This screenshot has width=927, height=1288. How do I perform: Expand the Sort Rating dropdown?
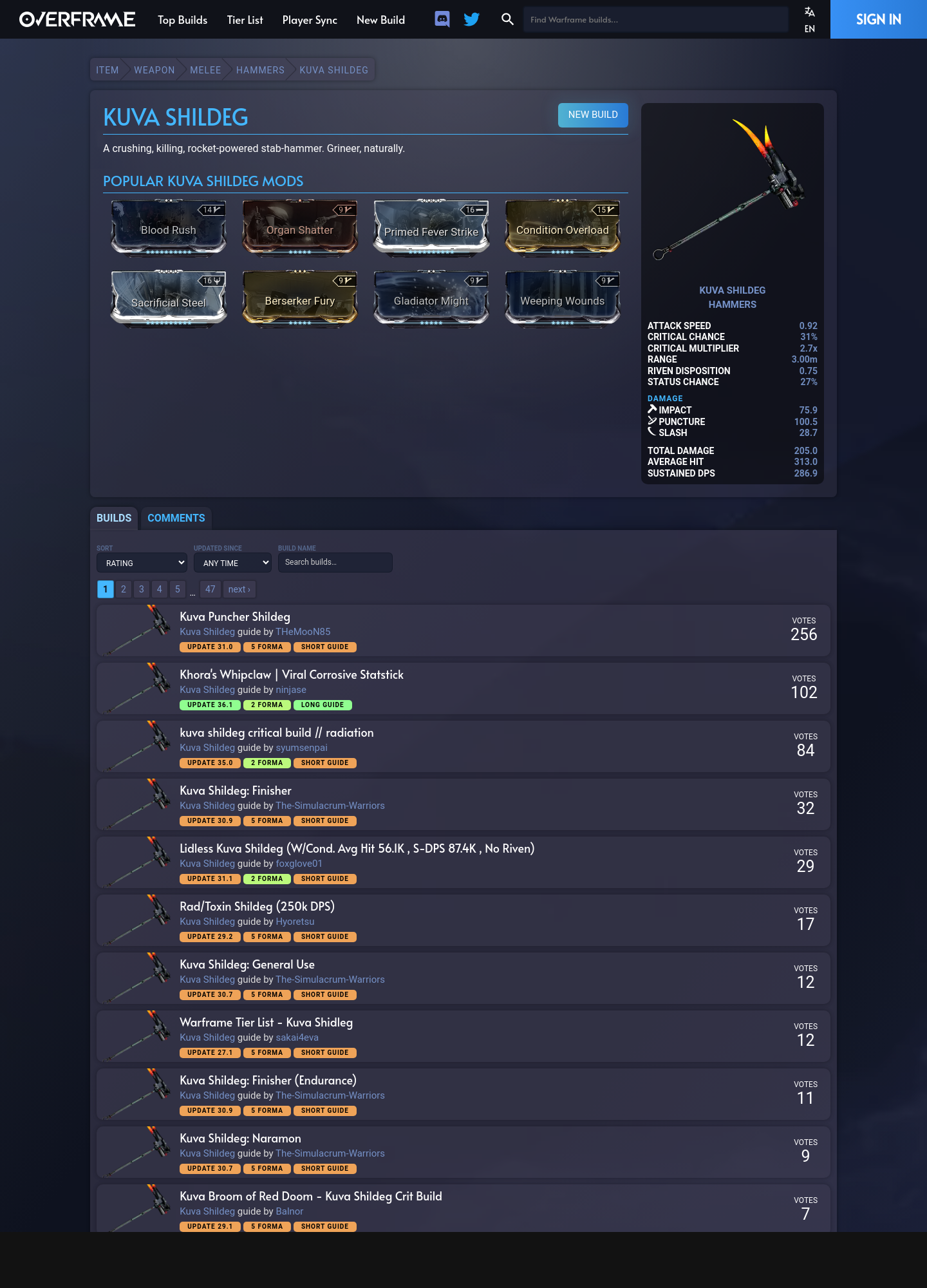tap(142, 563)
